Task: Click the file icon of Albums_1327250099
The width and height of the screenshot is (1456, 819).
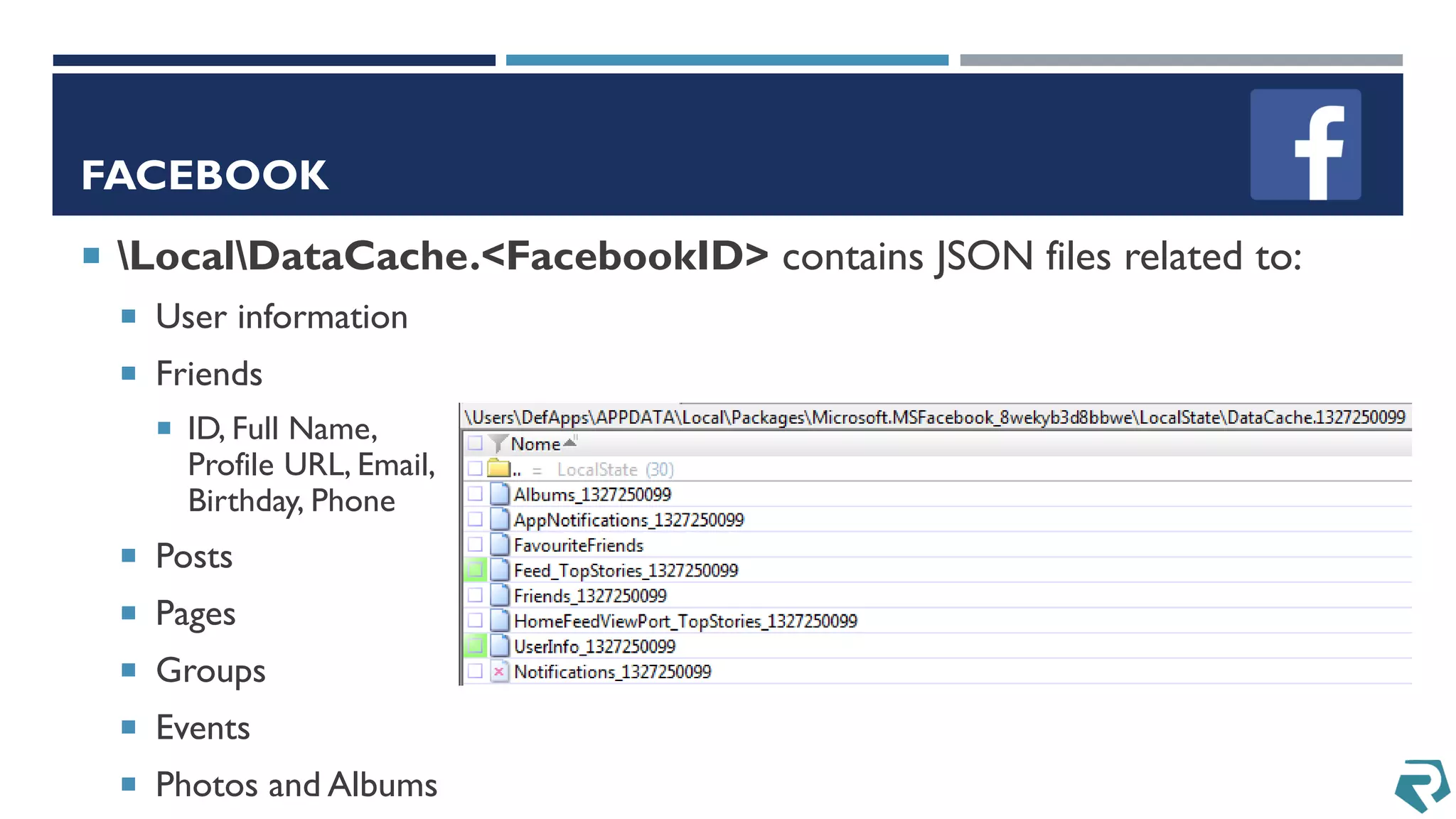Action: click(500, 494)
